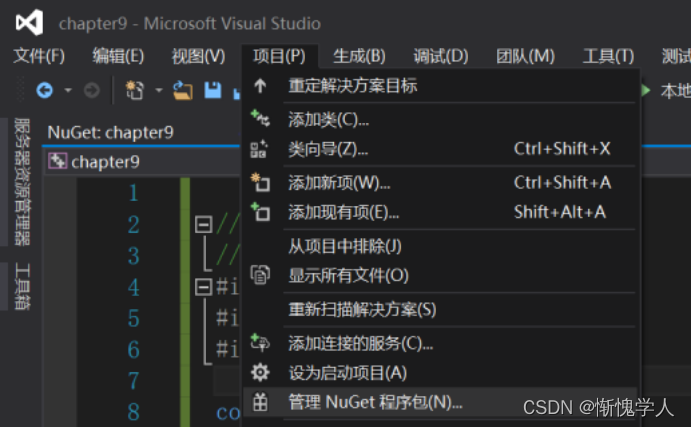This screenshot has width=691, height=428.
Task: Open the 生成(B) menu
Action: (x=359, y=56)
